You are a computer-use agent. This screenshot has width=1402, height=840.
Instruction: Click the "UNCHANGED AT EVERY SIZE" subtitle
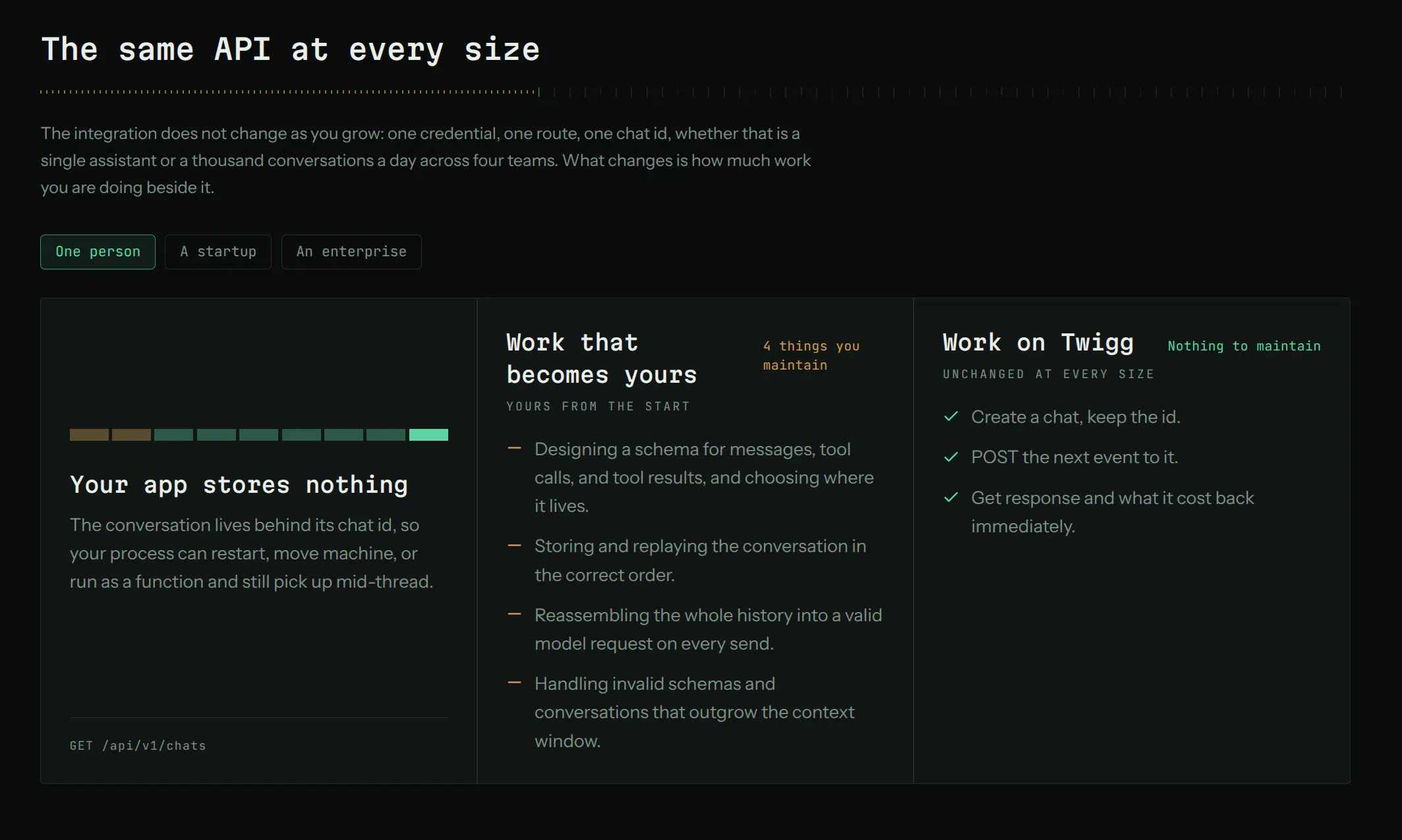1048,374
